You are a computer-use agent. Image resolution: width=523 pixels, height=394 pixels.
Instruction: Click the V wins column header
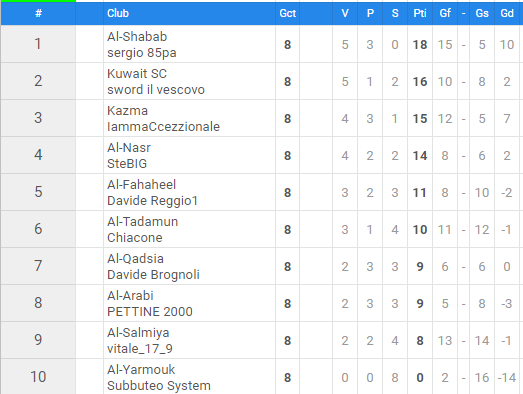coord(345,13)
